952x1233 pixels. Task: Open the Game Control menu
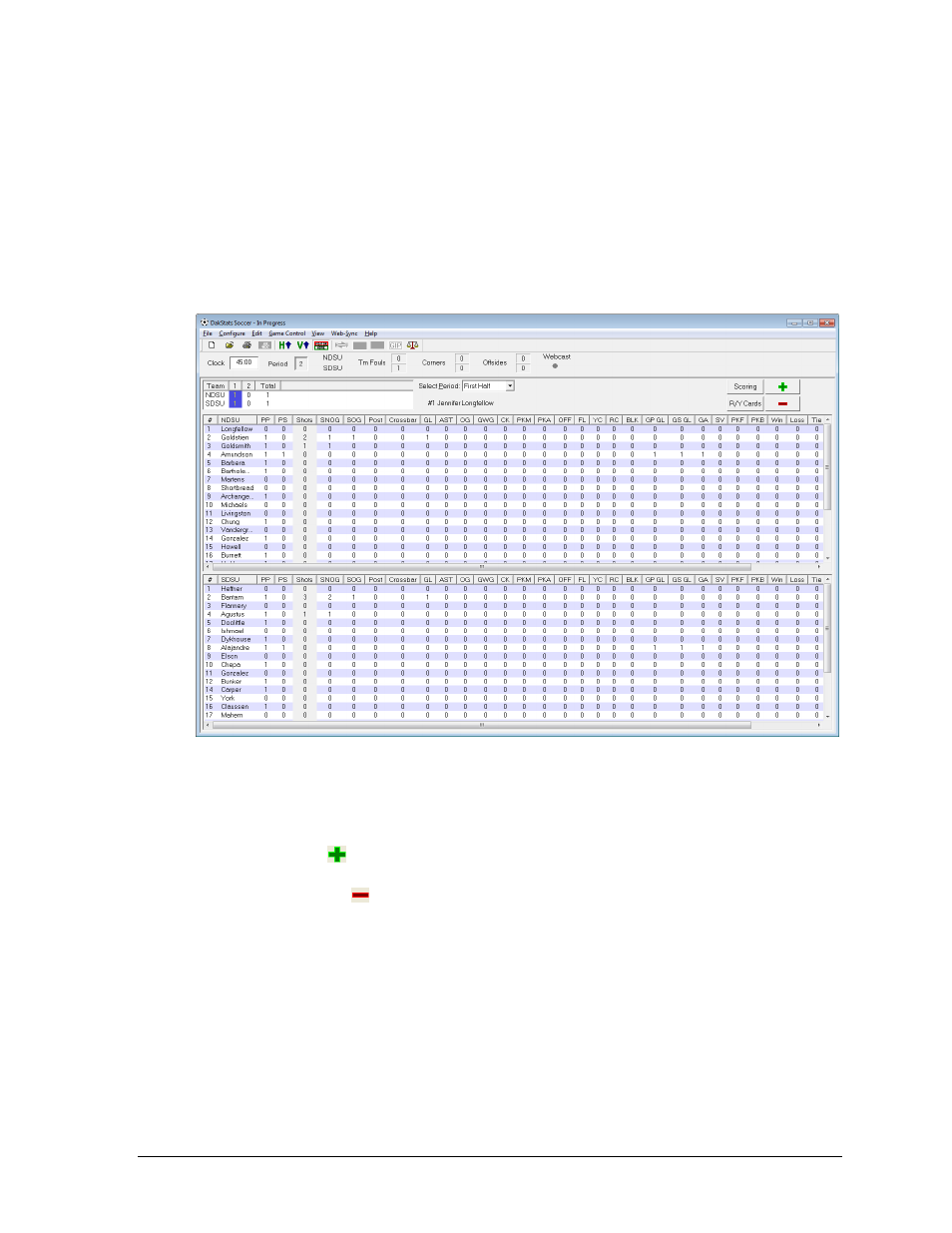point(287,333)
